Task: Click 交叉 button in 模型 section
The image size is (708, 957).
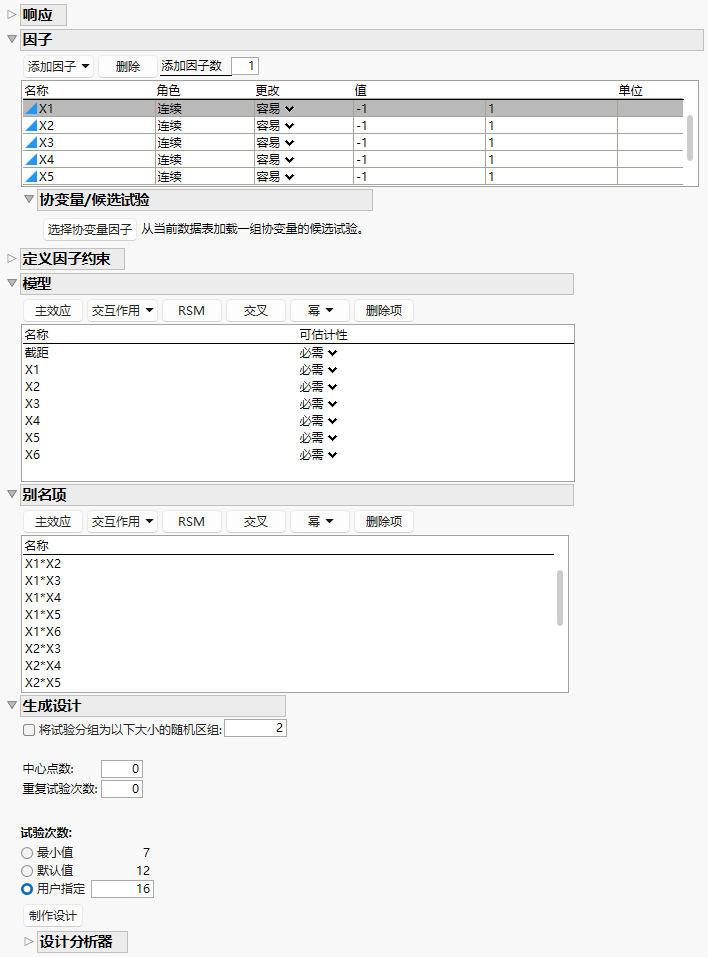Action: pyautogui.click(x=256, y=311)
